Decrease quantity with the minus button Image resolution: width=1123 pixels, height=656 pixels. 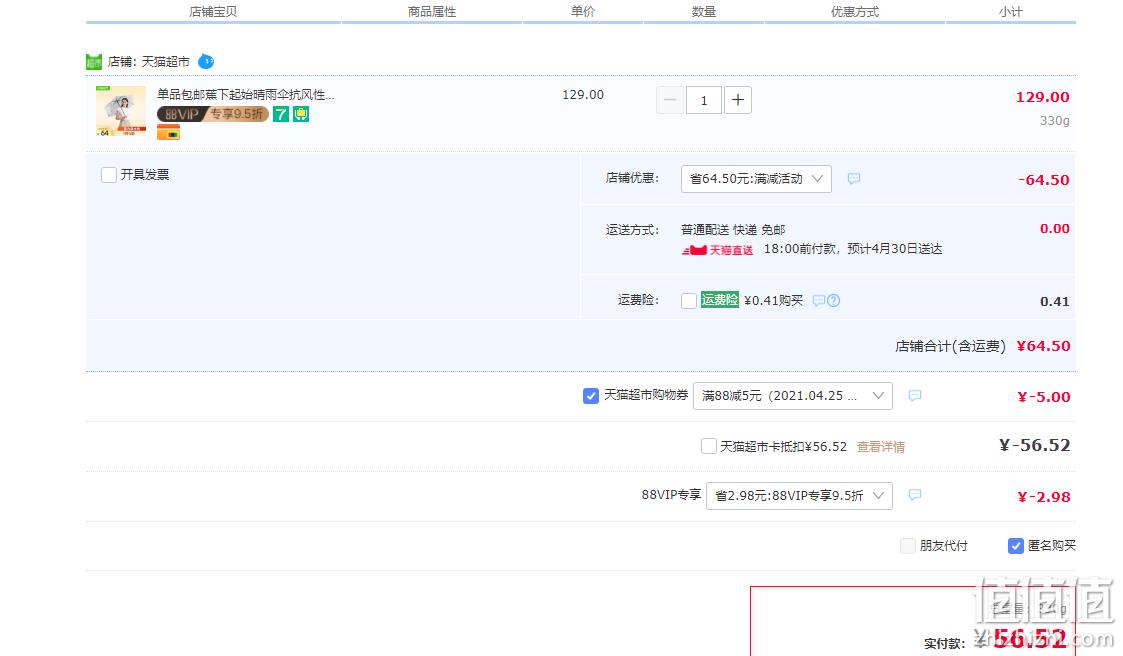pyautogui.click(x=670, y=100)
